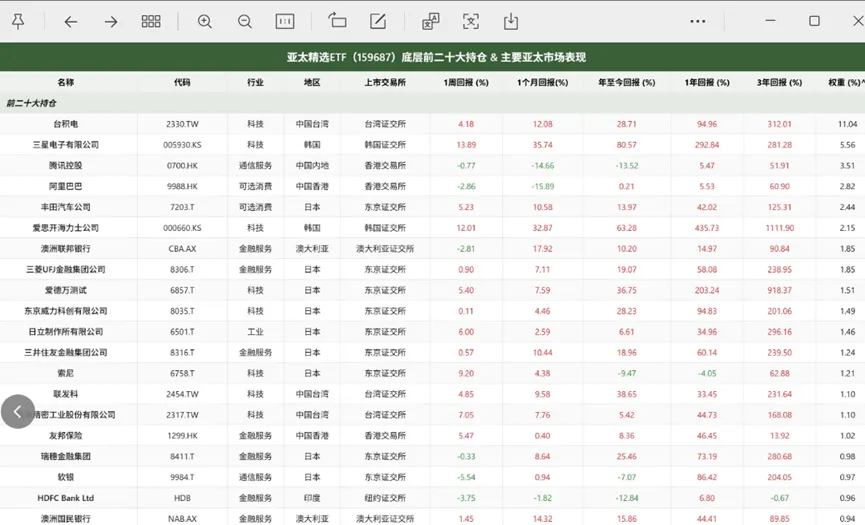Click the 1111.90 three-year return value
This screenshot has width=865, height=525.
point(779,228)
